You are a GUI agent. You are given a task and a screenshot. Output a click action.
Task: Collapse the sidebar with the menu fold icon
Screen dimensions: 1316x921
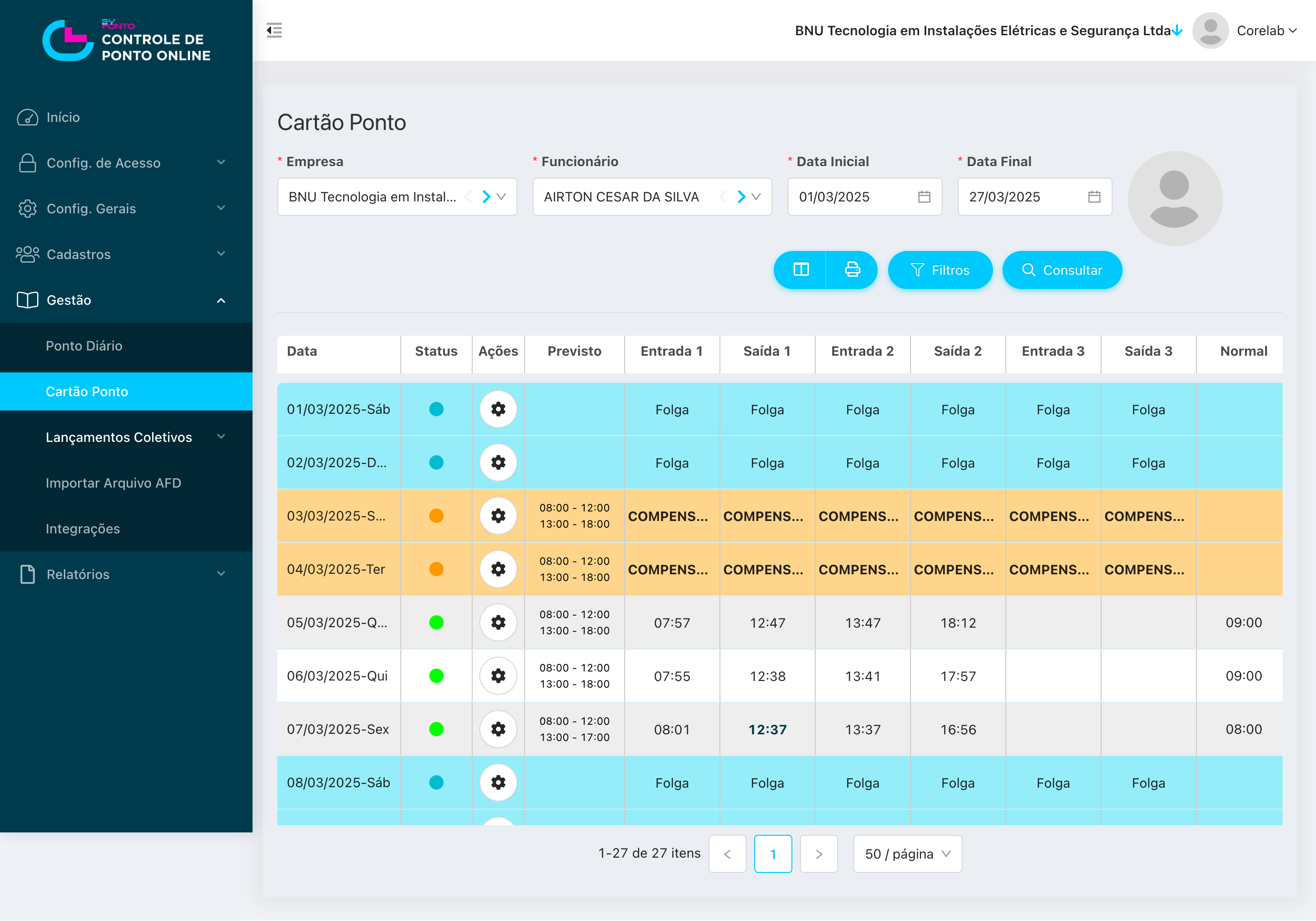pos(274,30)
